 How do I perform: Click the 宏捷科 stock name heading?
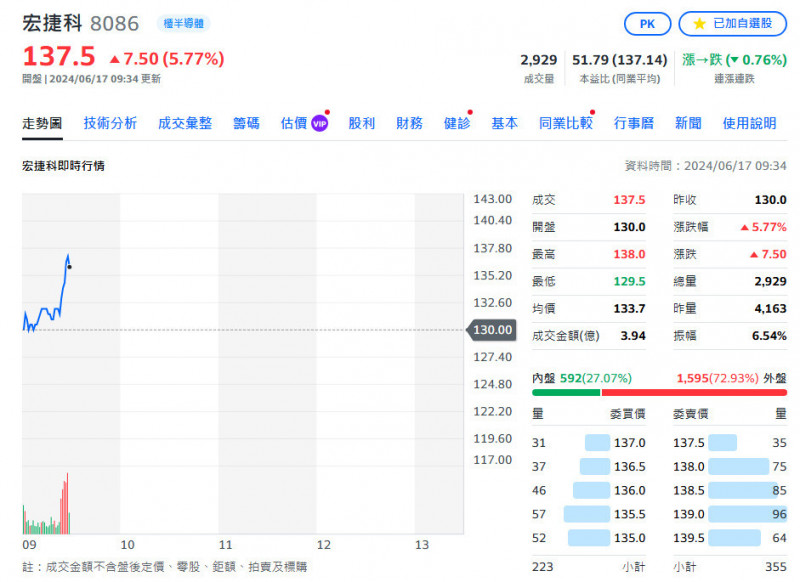(52, 23)
